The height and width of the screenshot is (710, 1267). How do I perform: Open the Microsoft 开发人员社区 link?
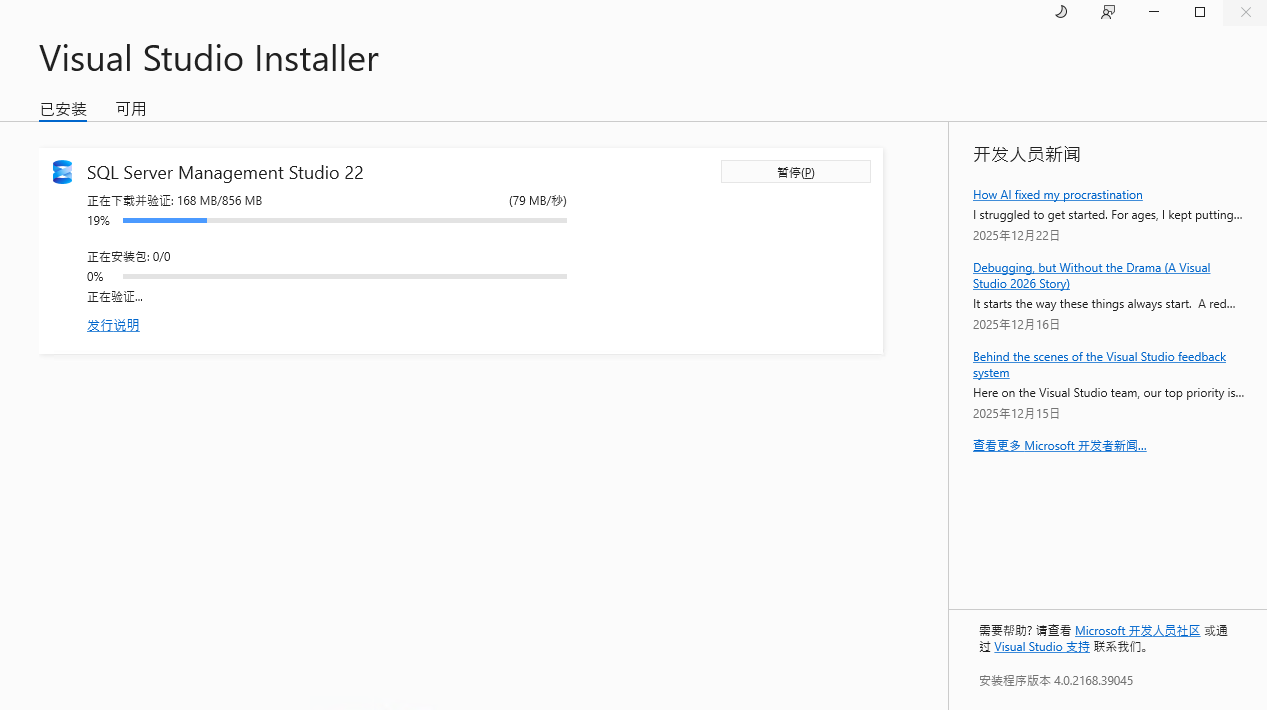coord(1137,631)
